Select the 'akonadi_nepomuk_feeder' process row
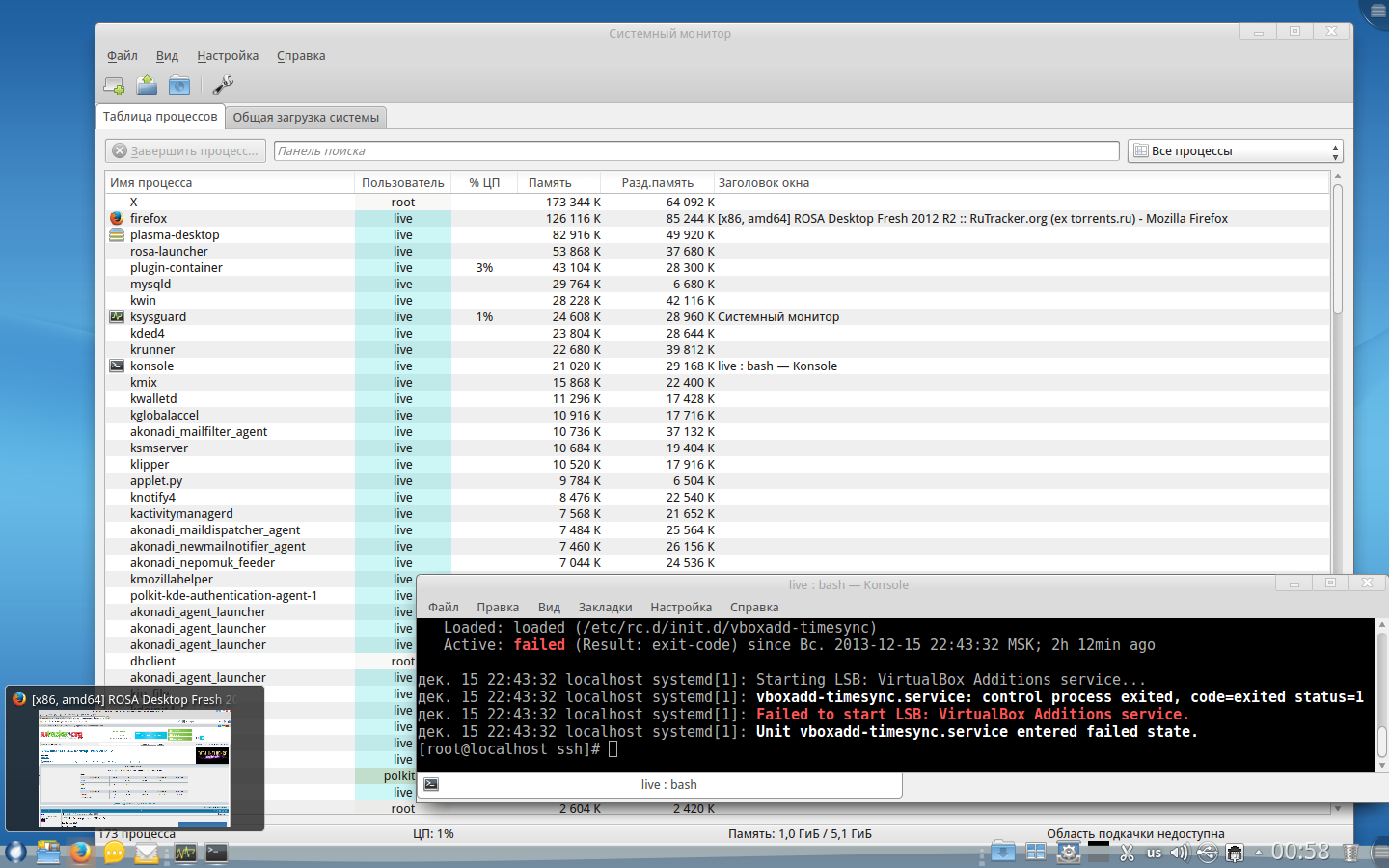Screen dimensions: 1389x868 coord(717,563)
